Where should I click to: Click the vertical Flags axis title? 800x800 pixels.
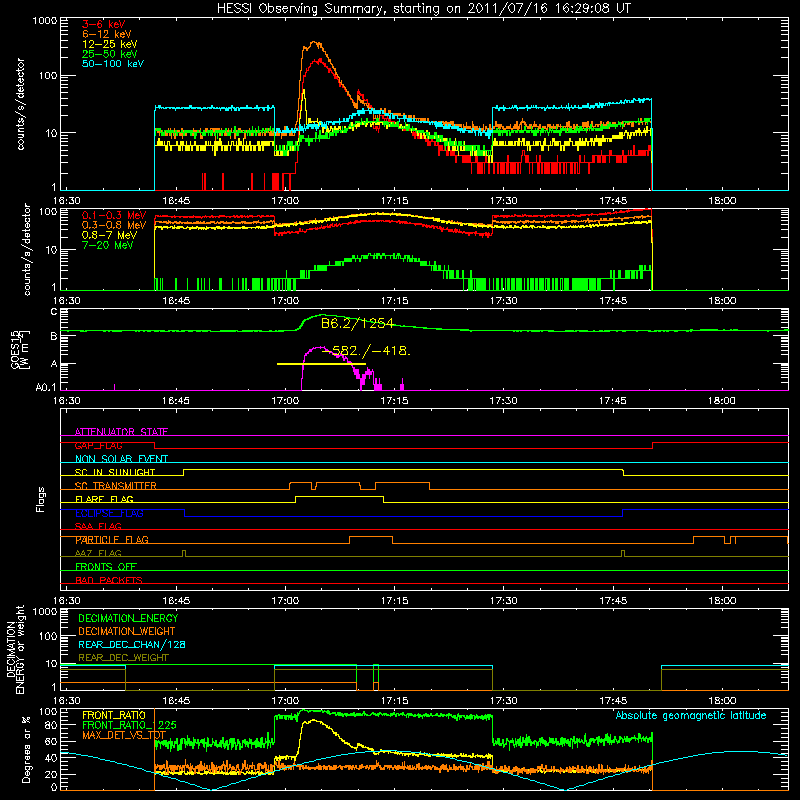click(41, 499)
